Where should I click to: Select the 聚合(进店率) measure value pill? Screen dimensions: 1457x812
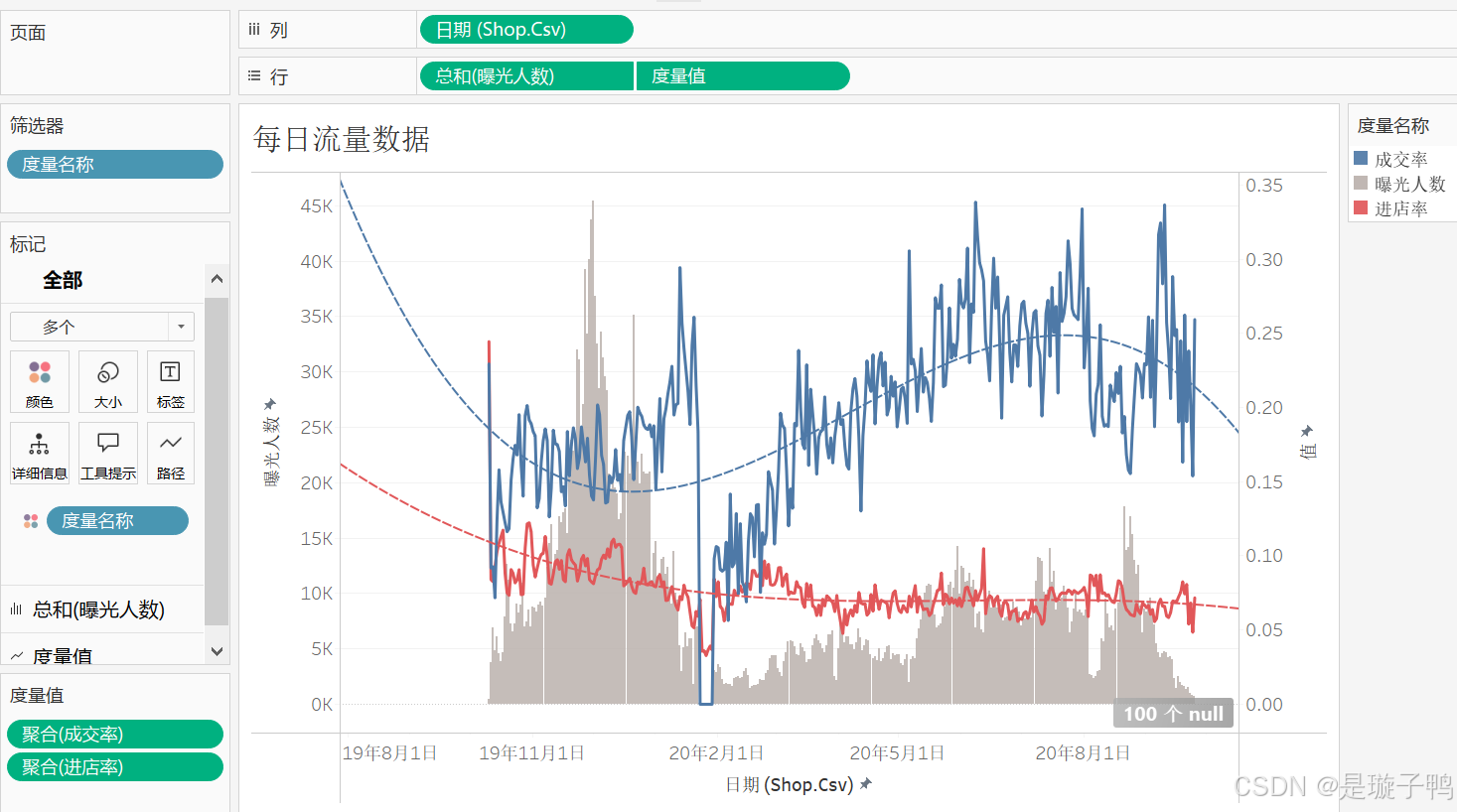115,767
